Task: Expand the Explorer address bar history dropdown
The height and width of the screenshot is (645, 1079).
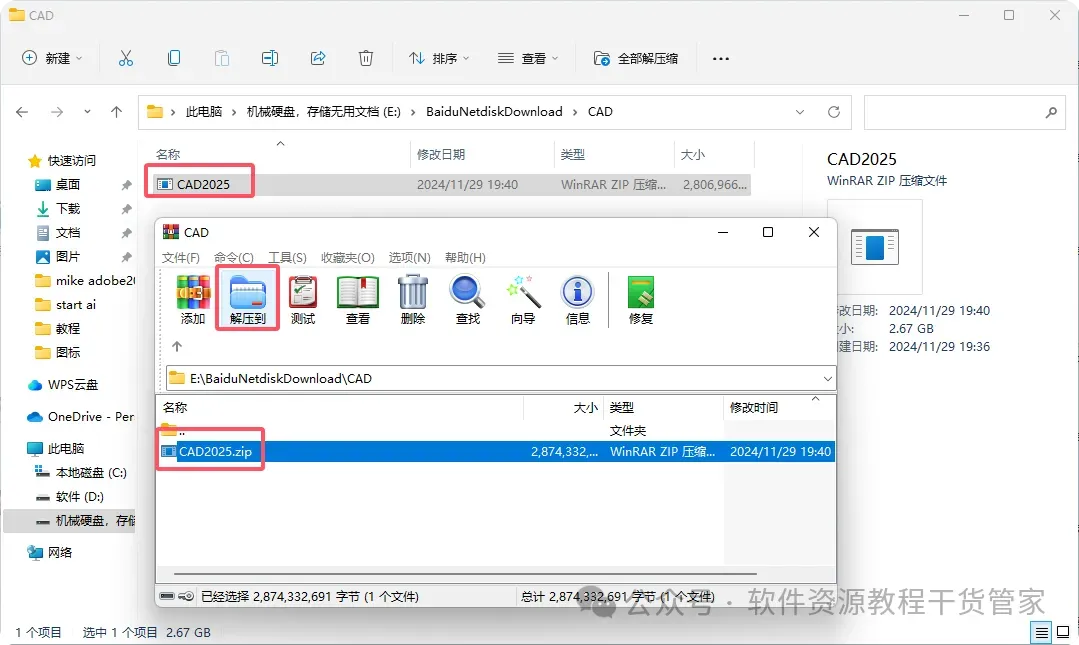Action: [x=800, y=112]
